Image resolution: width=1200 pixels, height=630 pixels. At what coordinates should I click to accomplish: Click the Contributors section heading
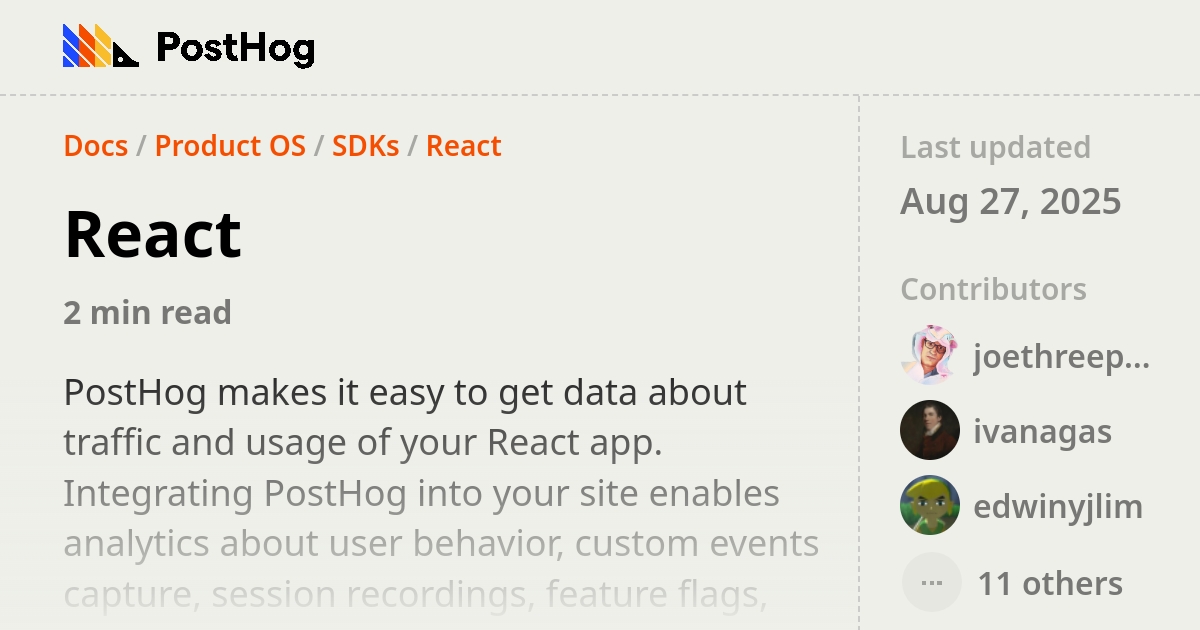[993, 289]
